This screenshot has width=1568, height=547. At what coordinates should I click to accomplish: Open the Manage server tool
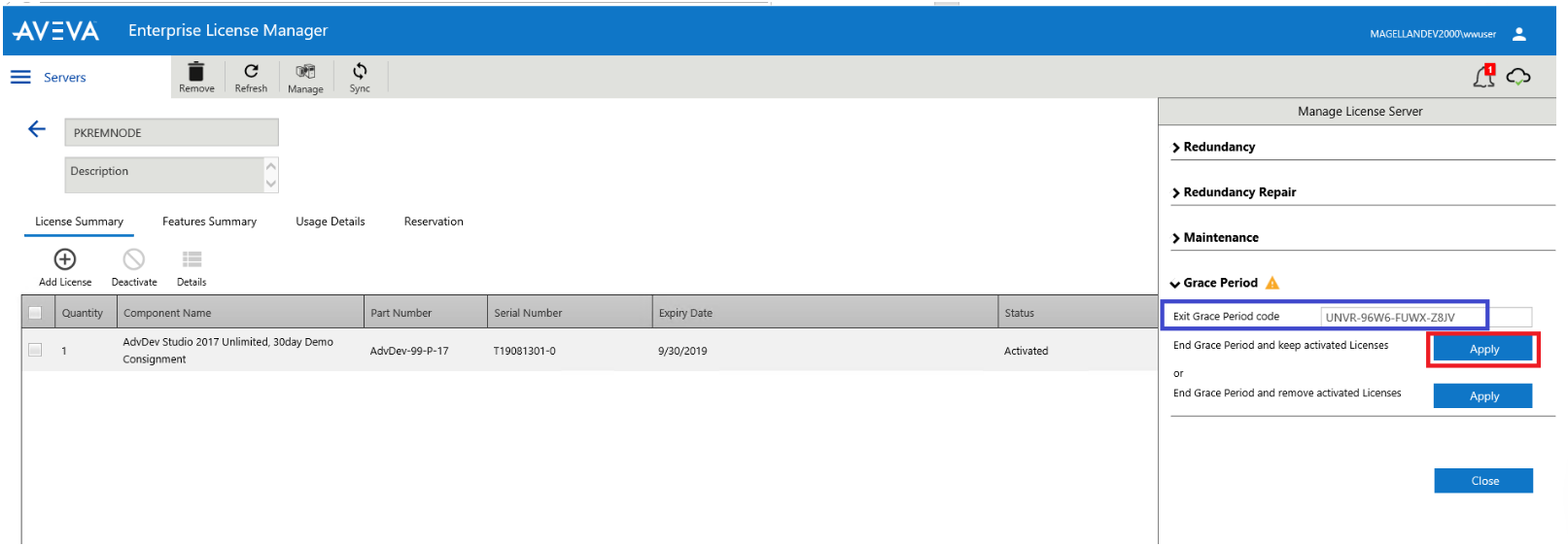point(305,72)
